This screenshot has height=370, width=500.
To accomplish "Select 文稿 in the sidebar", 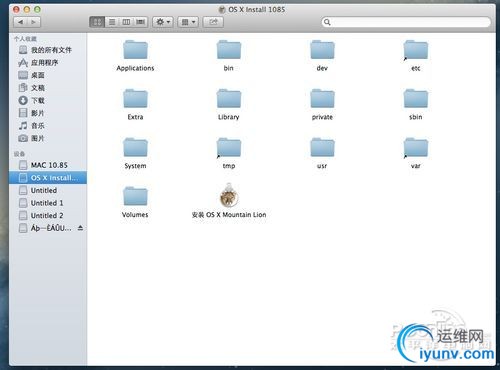I will [48, 88].
